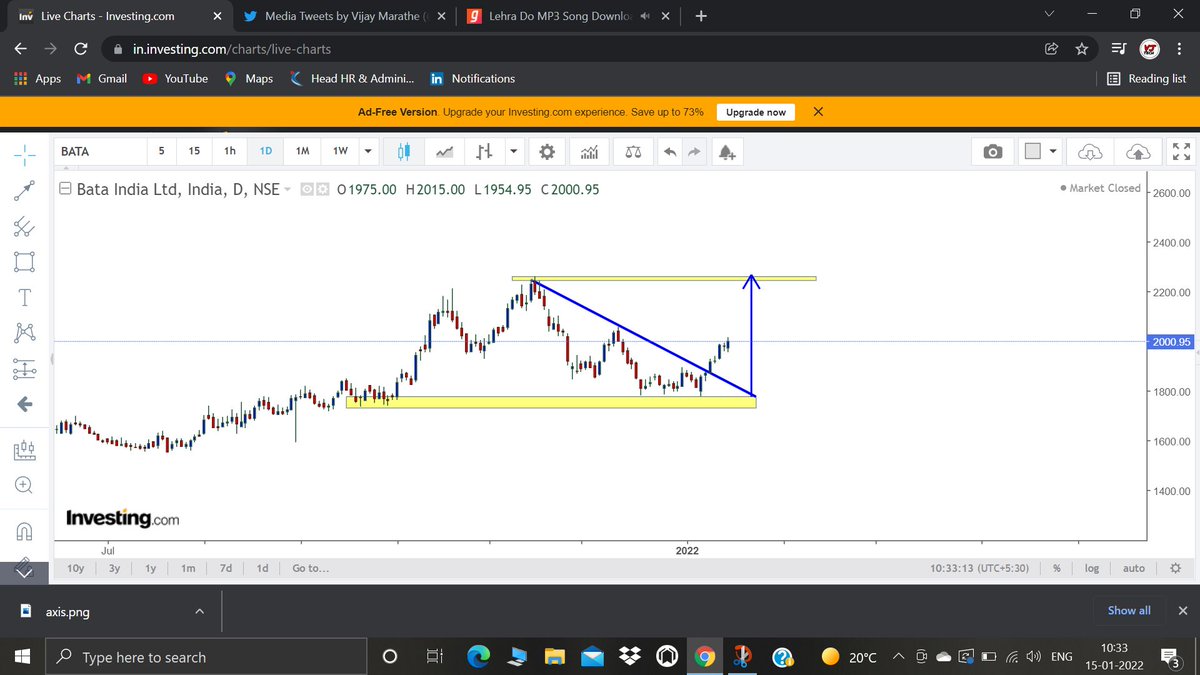Viewport: 1200px width, 675px height.
Task: Open the Reading list
Action: (x=1147, y=78)
